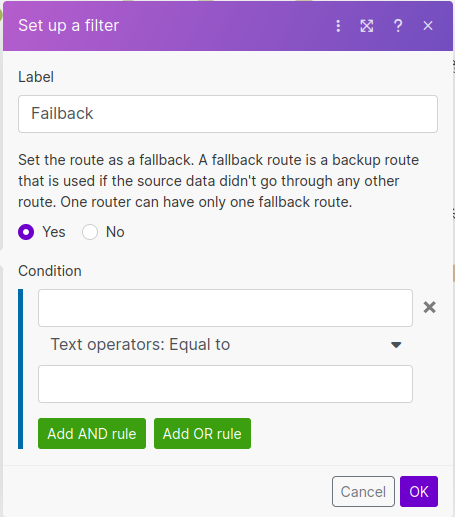Viewport: 455px width, 517px height.
Task: Close the Set up a filter dialog
Action: click(428, 26)
